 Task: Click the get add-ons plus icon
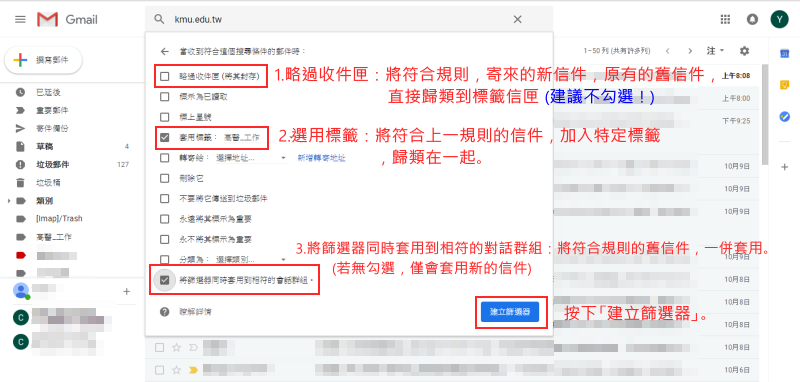[785, 167]
